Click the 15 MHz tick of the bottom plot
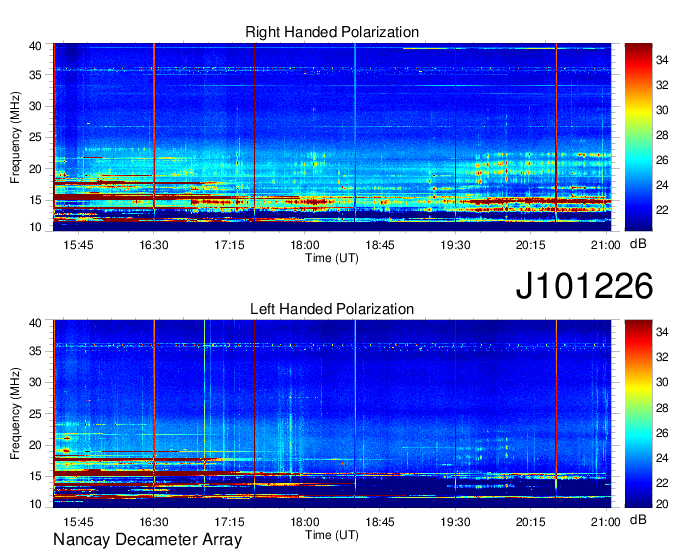 tap(36, 477)
